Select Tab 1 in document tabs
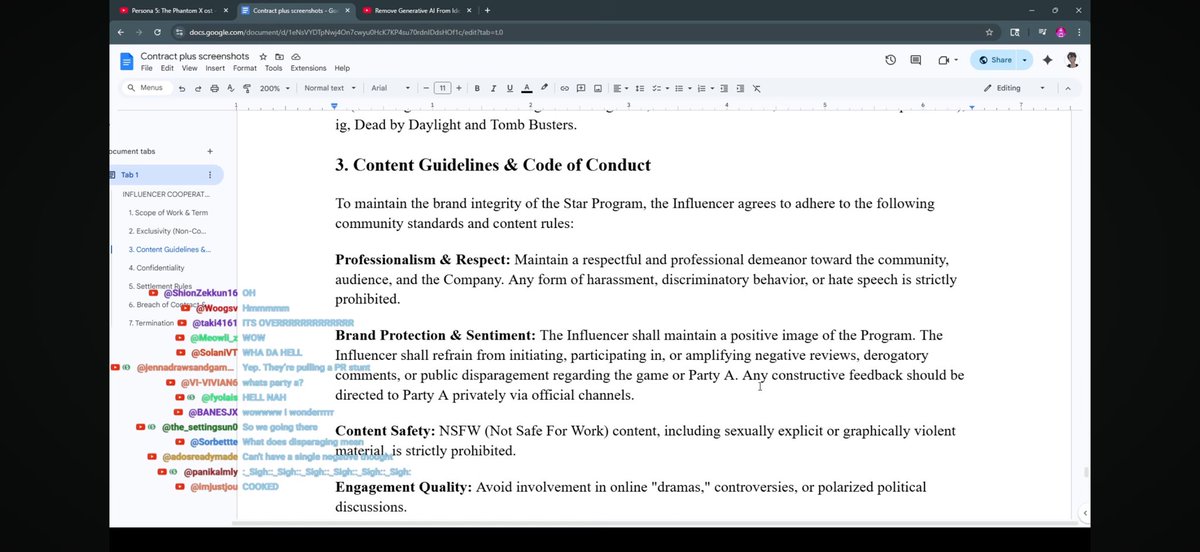The width and height of the screenshot is (1200, 552). (x=166, y=175)
